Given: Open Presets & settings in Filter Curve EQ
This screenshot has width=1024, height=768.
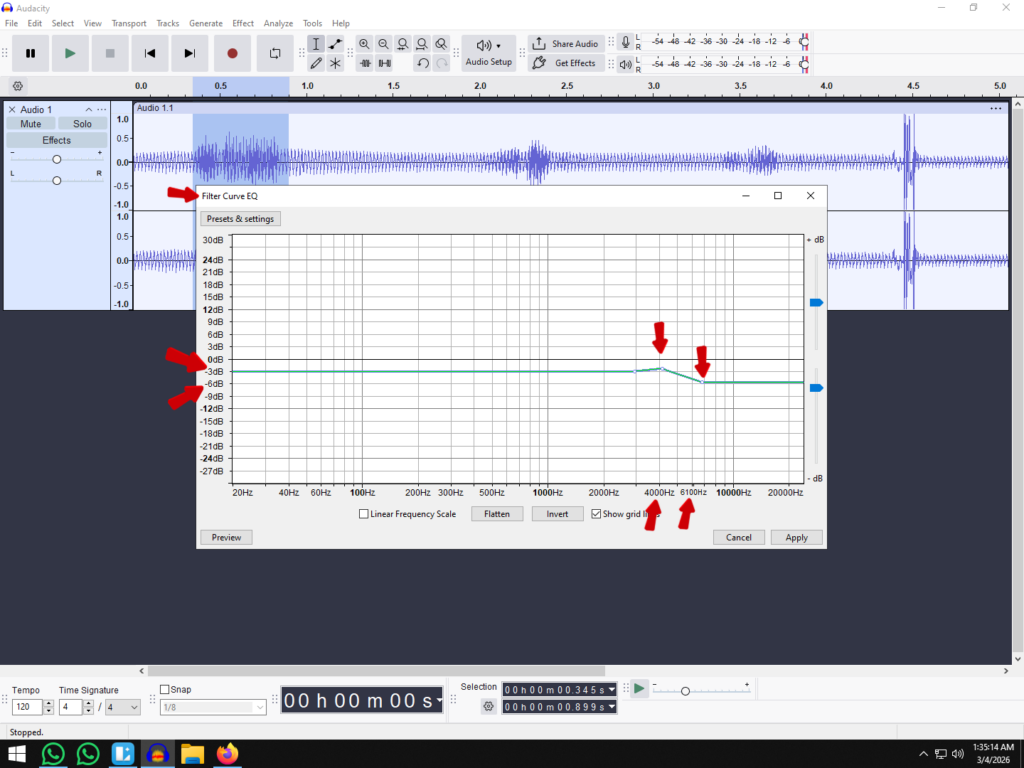Looking at the screenshot, I should pos(240,219).
